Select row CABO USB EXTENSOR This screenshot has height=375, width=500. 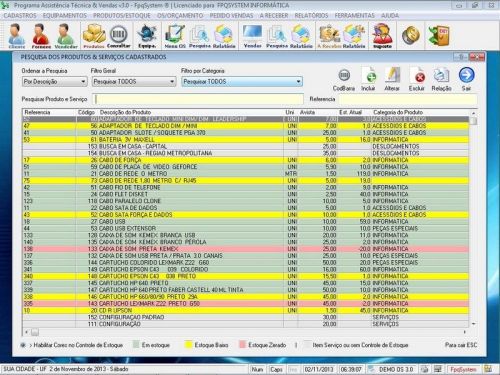(246, 228)
